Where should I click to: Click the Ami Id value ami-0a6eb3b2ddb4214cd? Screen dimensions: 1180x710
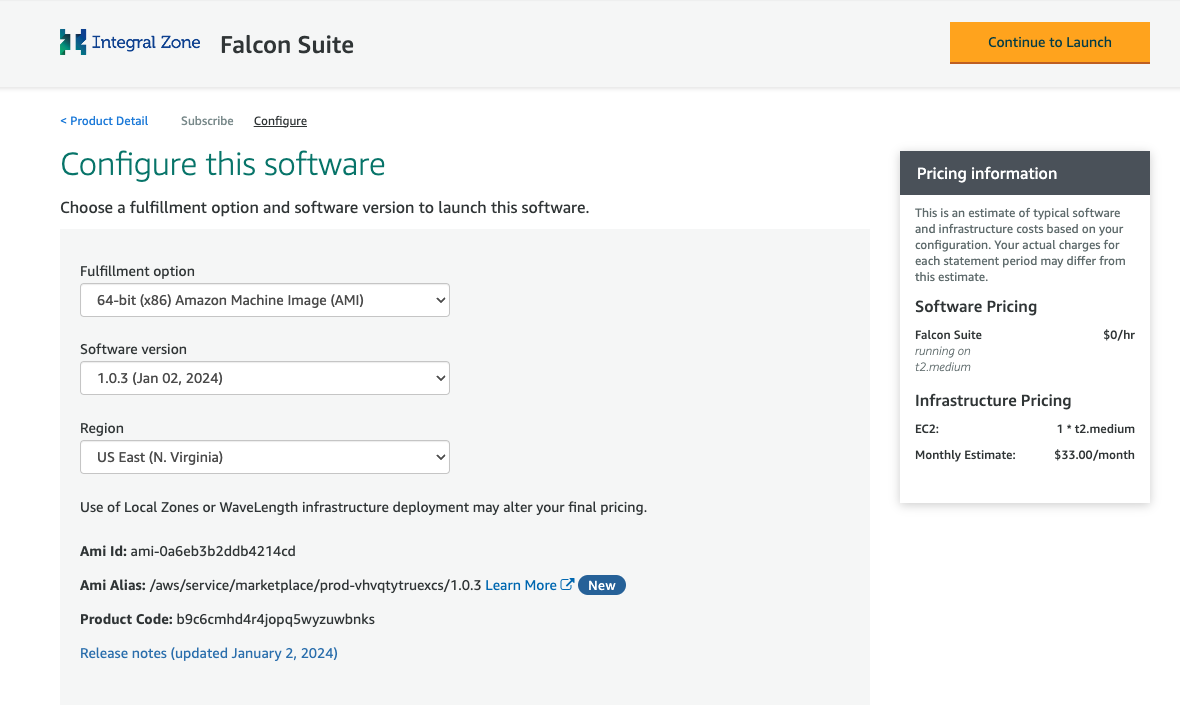coord(213,551)
